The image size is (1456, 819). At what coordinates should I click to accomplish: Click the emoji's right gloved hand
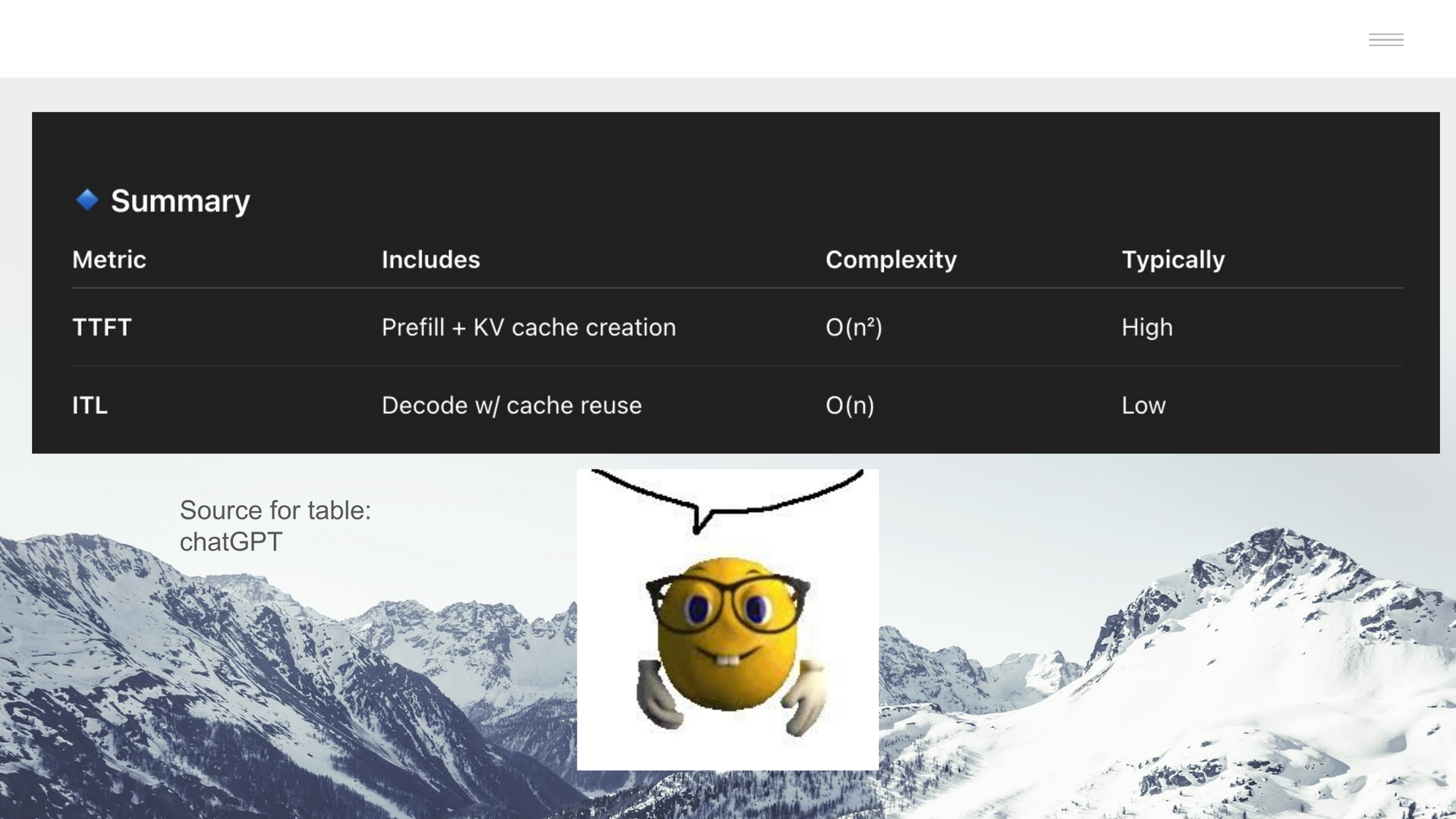tap(804, 696)
